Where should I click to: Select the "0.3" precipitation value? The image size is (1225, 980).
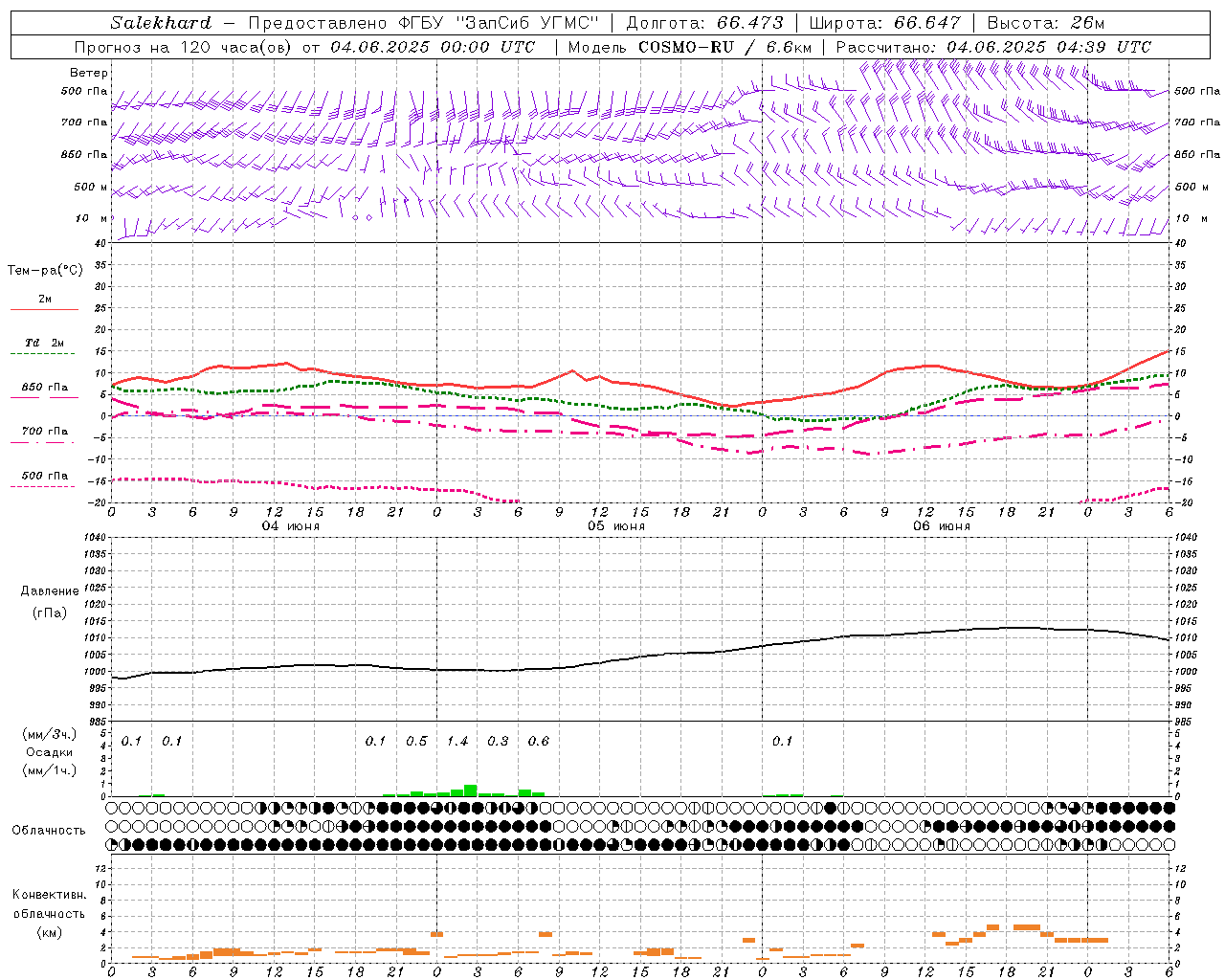498,742
